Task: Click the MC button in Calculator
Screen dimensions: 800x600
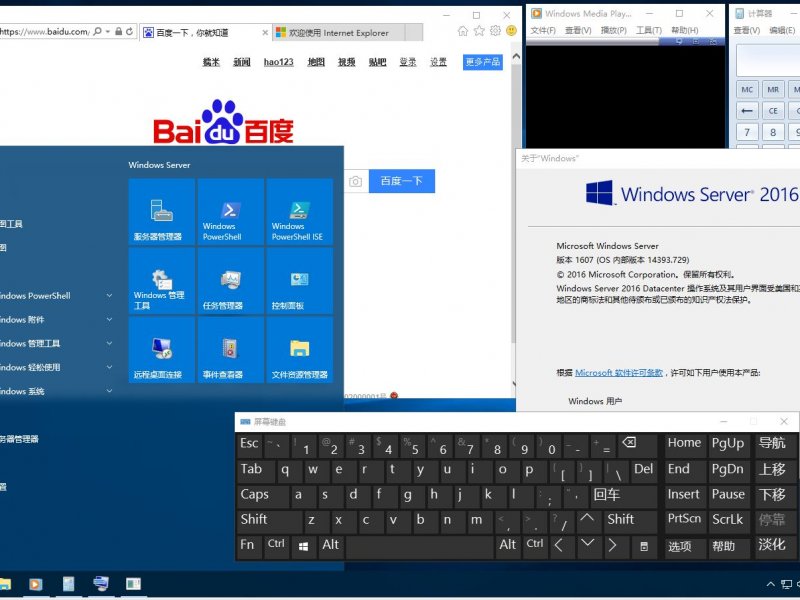Action: [x=747, y=90]
